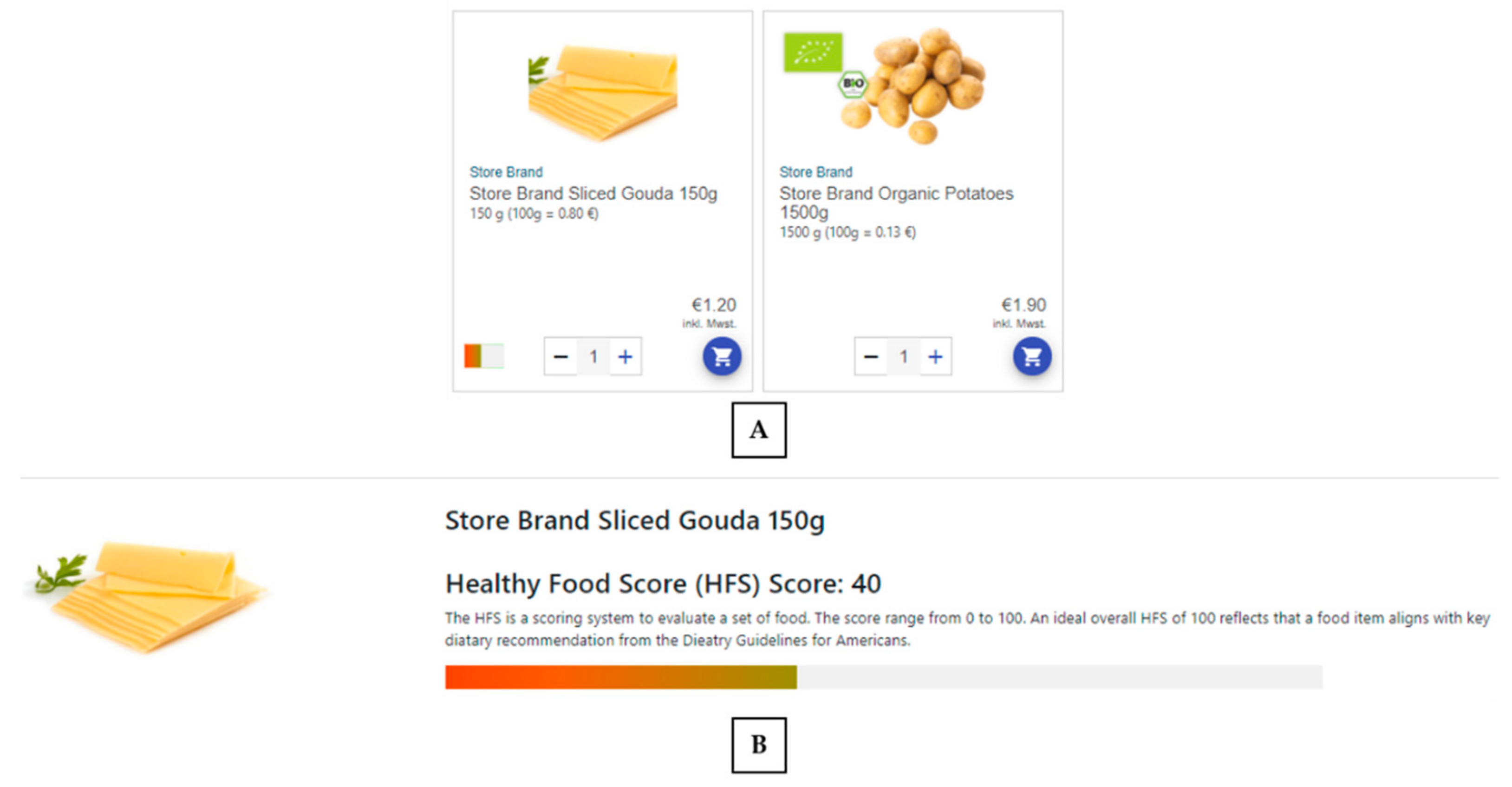The height and width of the screenshot is (787, 1512).
Task: Click the Sliced Gouda card product image
Action: (x=603, y=91)
